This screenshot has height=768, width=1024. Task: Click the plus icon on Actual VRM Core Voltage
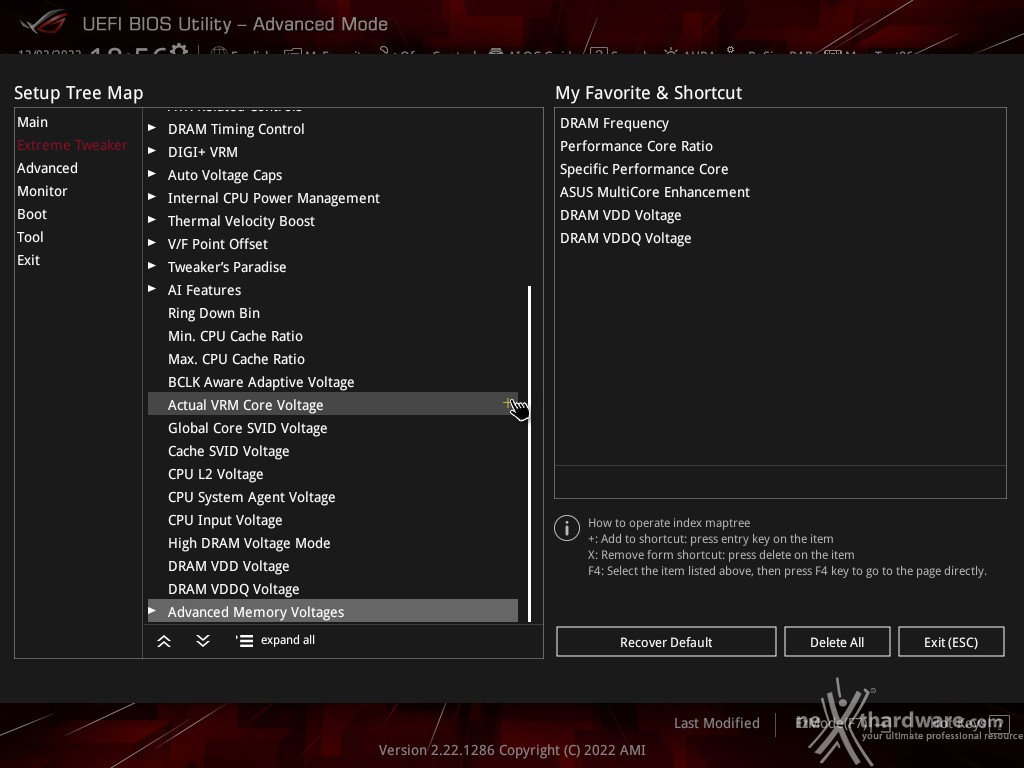click(507, 403)
